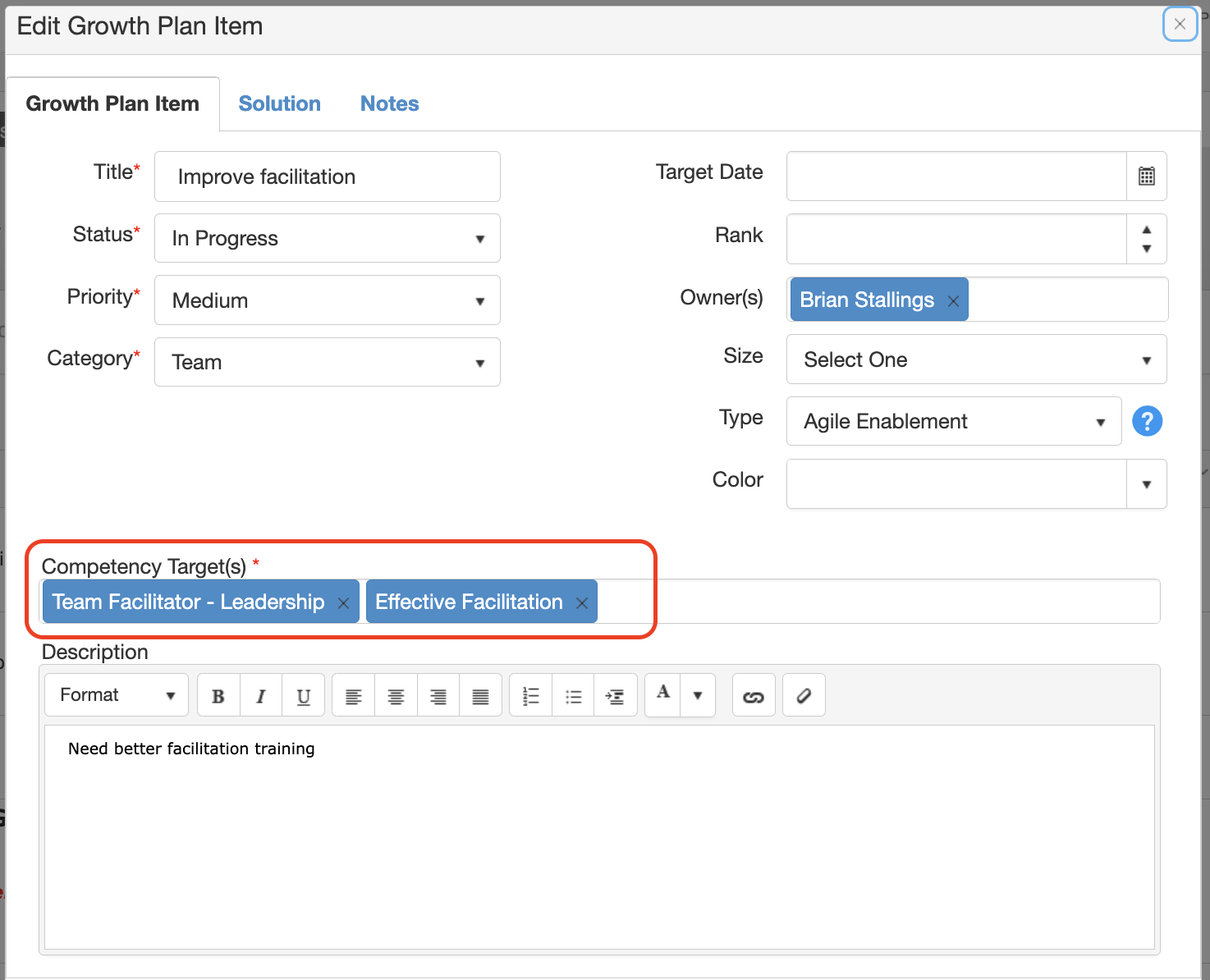Open the Target Date calendar picker
The width and height of the screenshot is (1210, 980).
tap(1147, 176)
